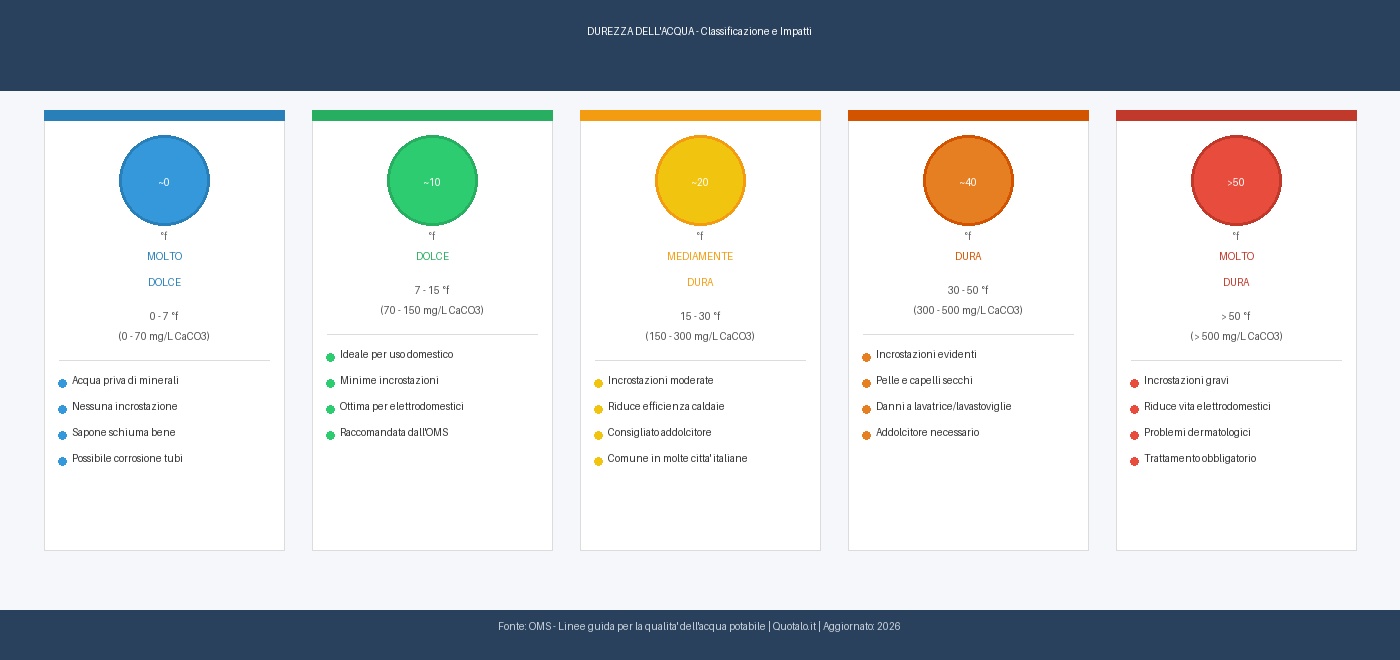Click the blue bullet beside 'Possibile corrosione tubi'
The image size is (1400, 660).
click(x=62, y=461)
